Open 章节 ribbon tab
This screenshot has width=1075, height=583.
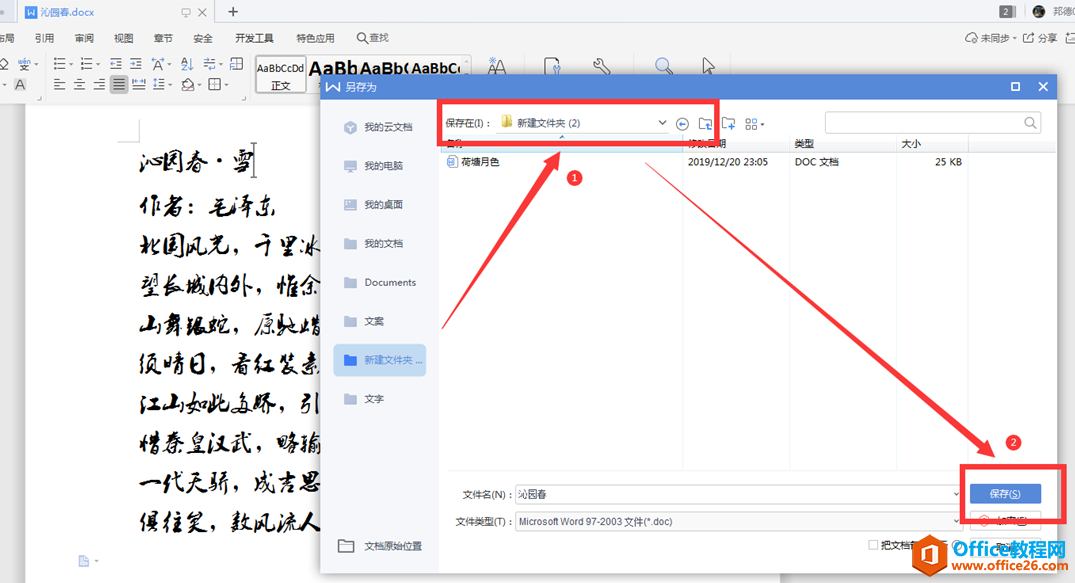tap(163, 38)
